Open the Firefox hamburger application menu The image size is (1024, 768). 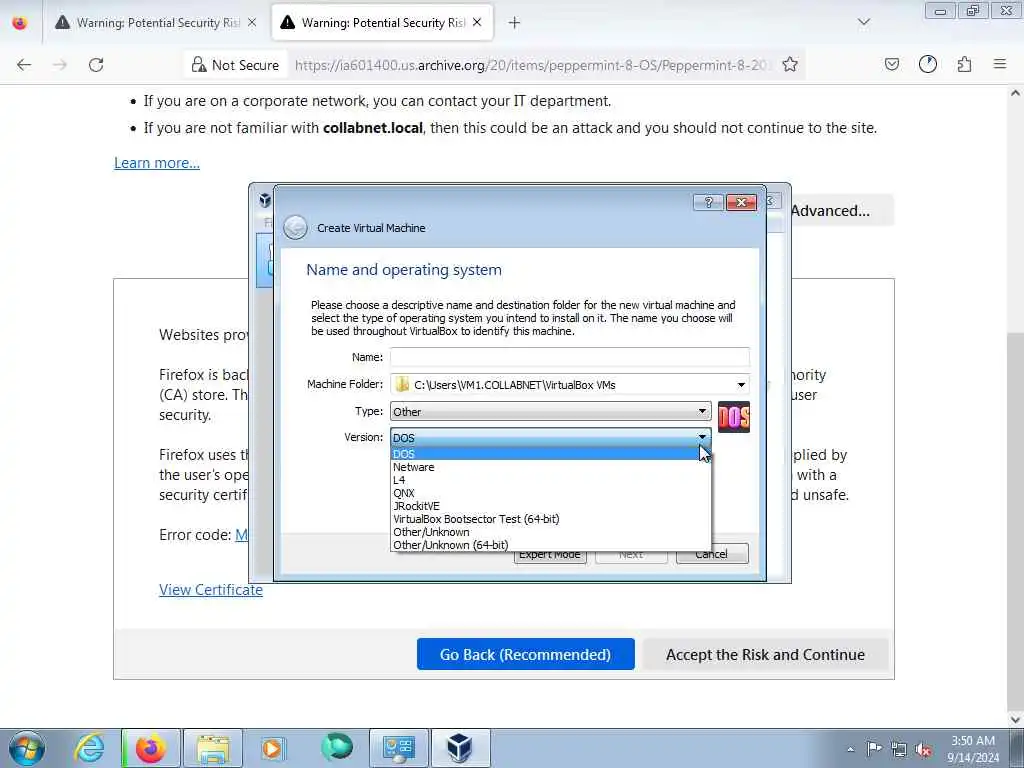pos(1000,65)
